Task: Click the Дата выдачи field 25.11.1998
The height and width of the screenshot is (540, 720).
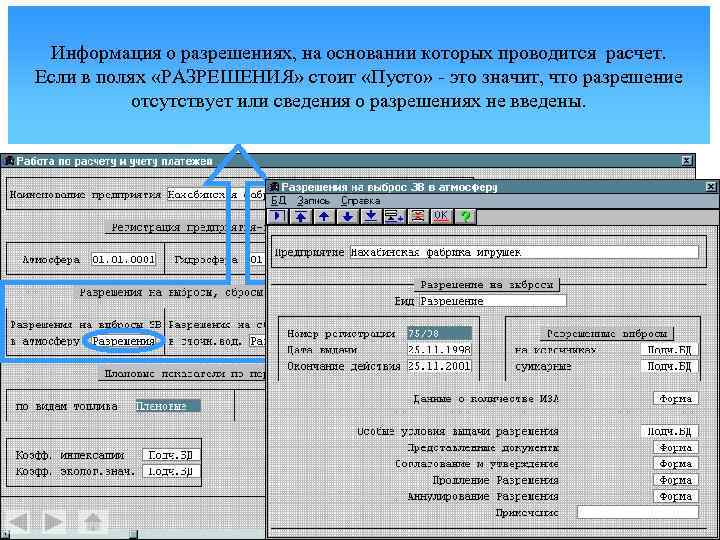Action: click(x=439, y=350)
